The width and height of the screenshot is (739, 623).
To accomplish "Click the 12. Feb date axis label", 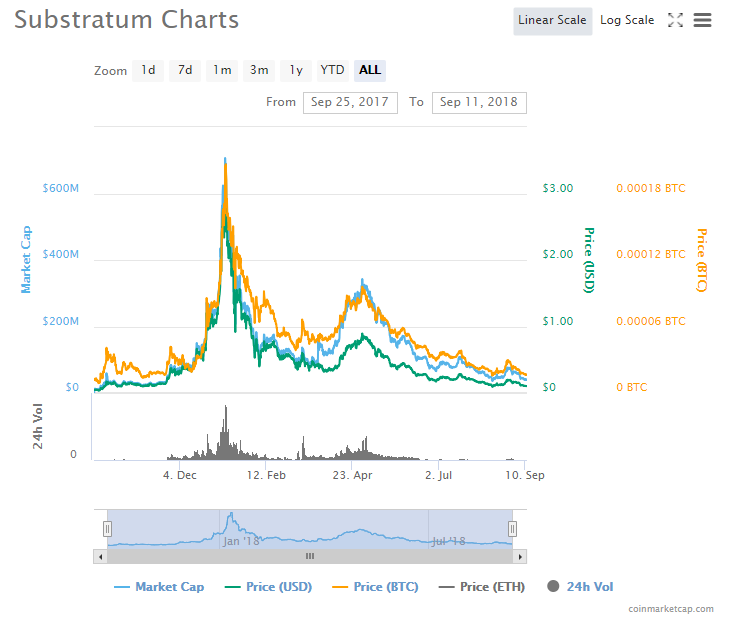I will (x=266, y=475).
